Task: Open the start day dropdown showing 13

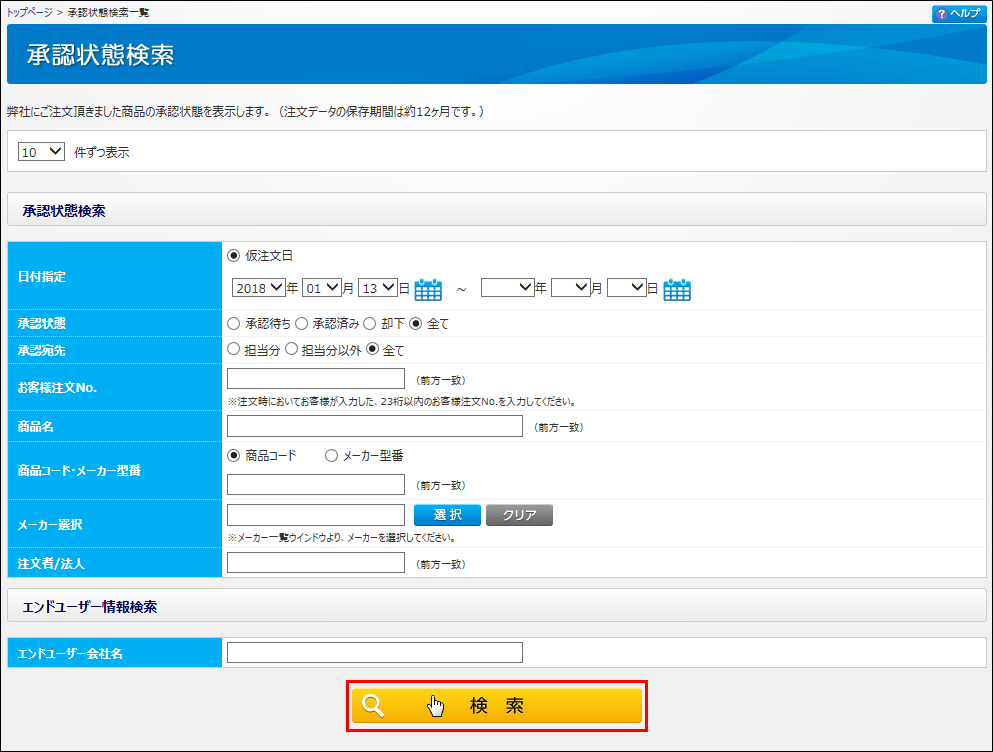Action: click(x=378, y=288)
